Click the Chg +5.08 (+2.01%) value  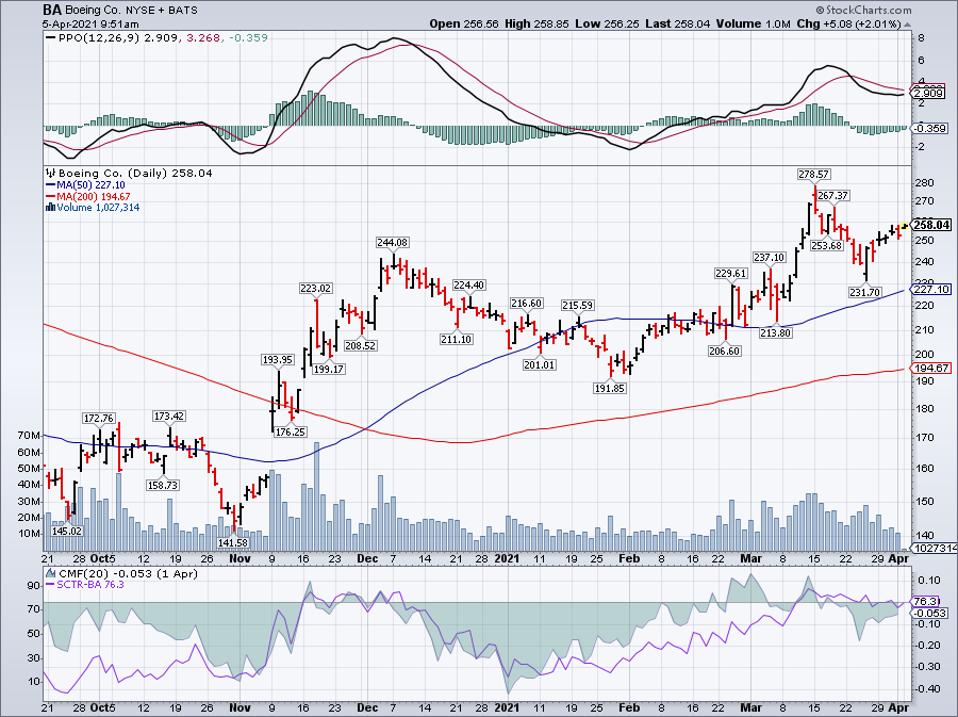pyautogui.click(x=849, y=24)
